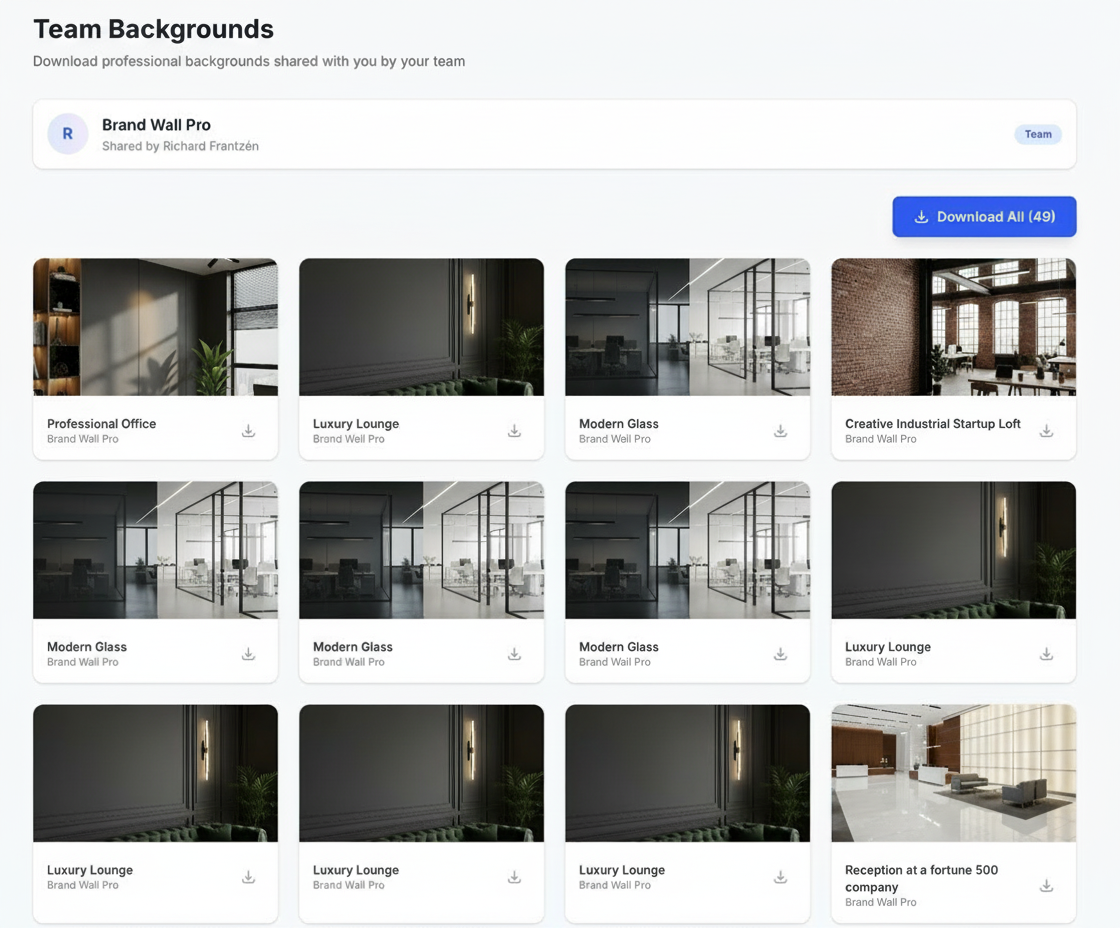
Task: Download the leftmost Modern Glass in the middle row
Action: click(248, 654)
